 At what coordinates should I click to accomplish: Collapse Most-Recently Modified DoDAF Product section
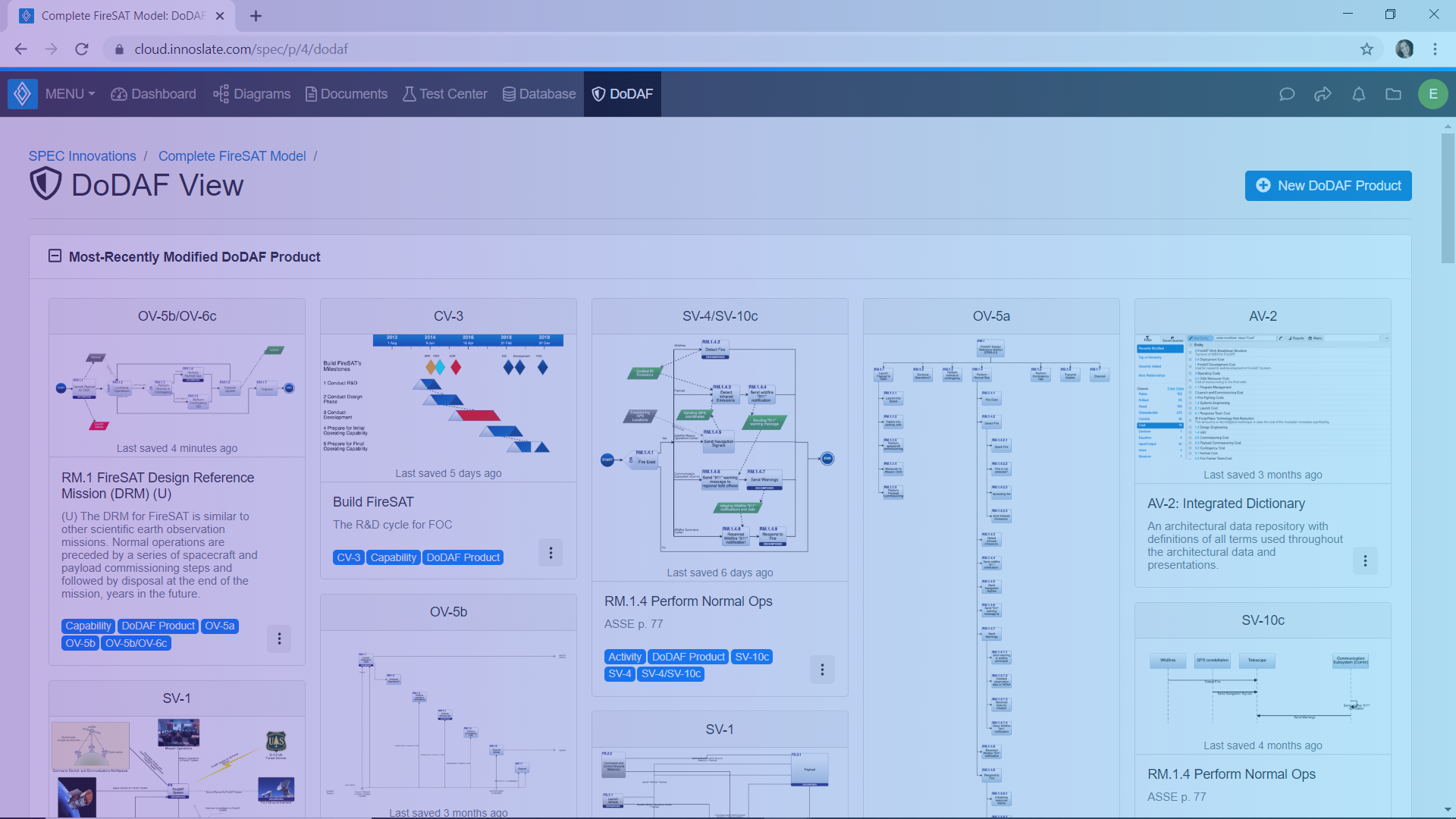click(x=55, y=256)
